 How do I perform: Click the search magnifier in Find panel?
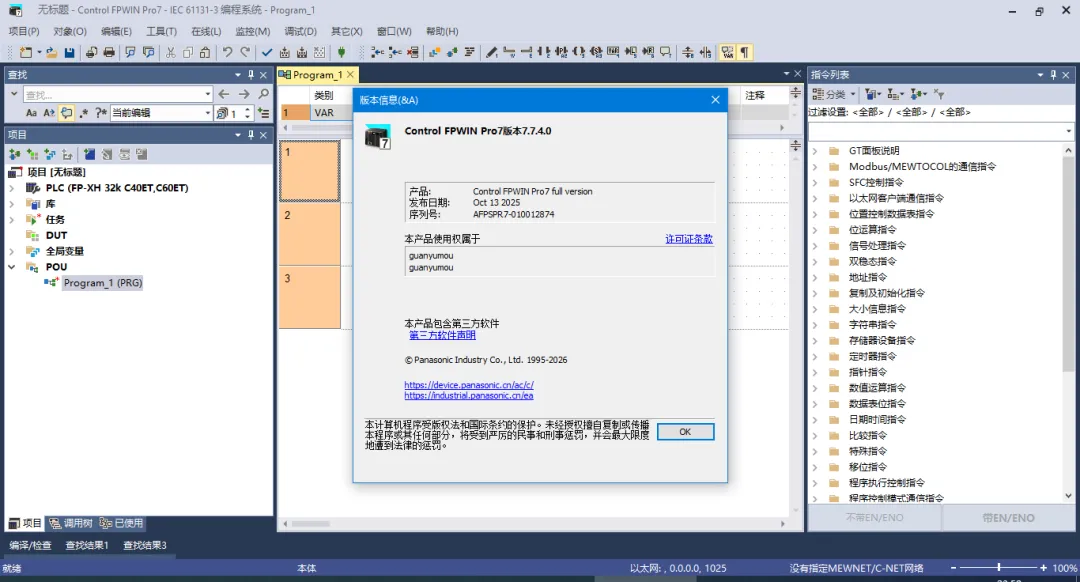point(263,94)
